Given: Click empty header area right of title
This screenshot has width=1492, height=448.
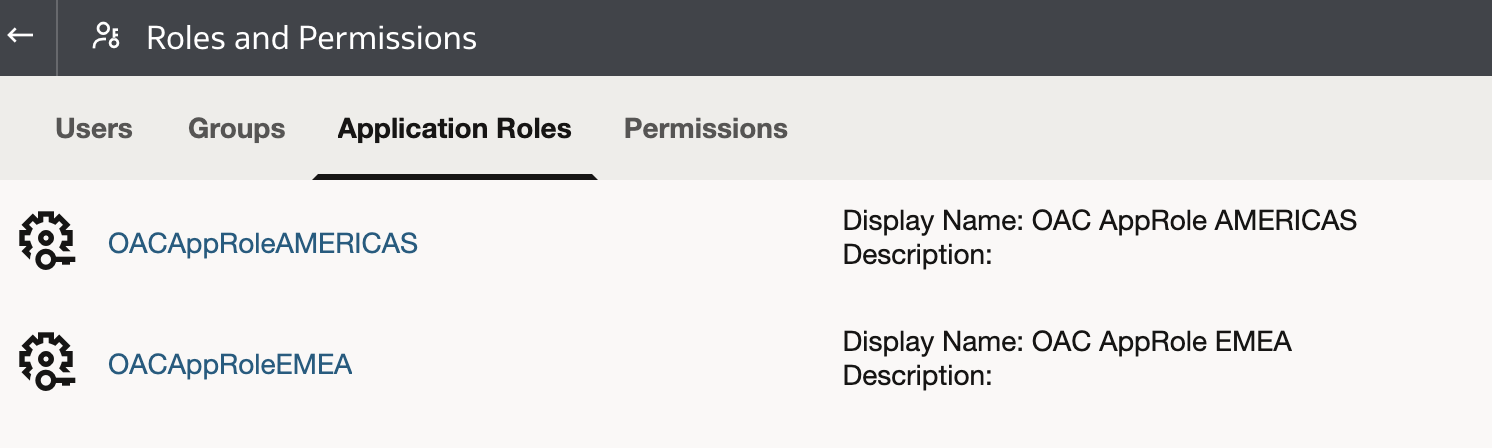Looking at the screenshot, I should click(980, 38).
